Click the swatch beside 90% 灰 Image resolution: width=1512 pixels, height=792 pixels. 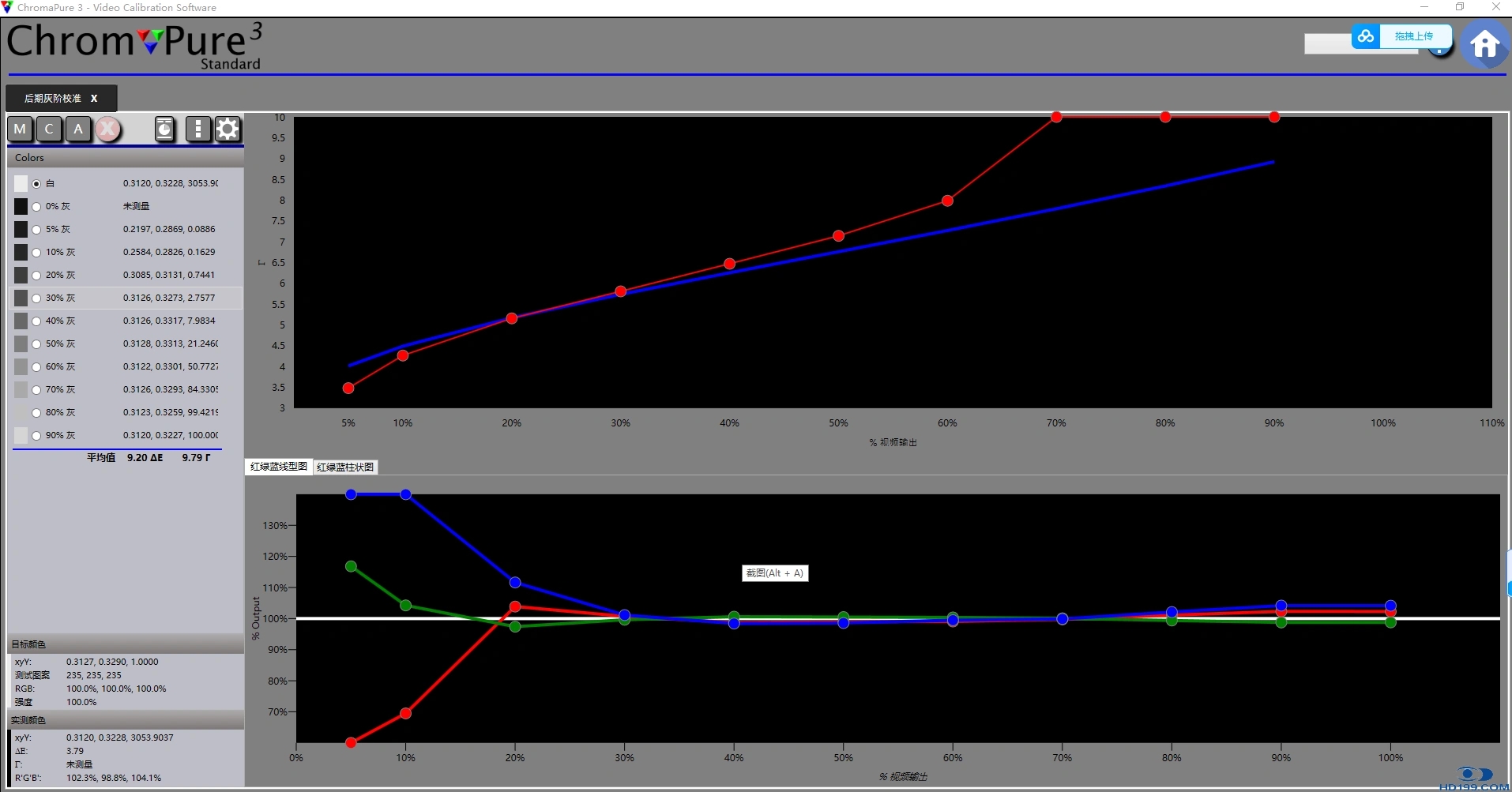tap(21, 435)
